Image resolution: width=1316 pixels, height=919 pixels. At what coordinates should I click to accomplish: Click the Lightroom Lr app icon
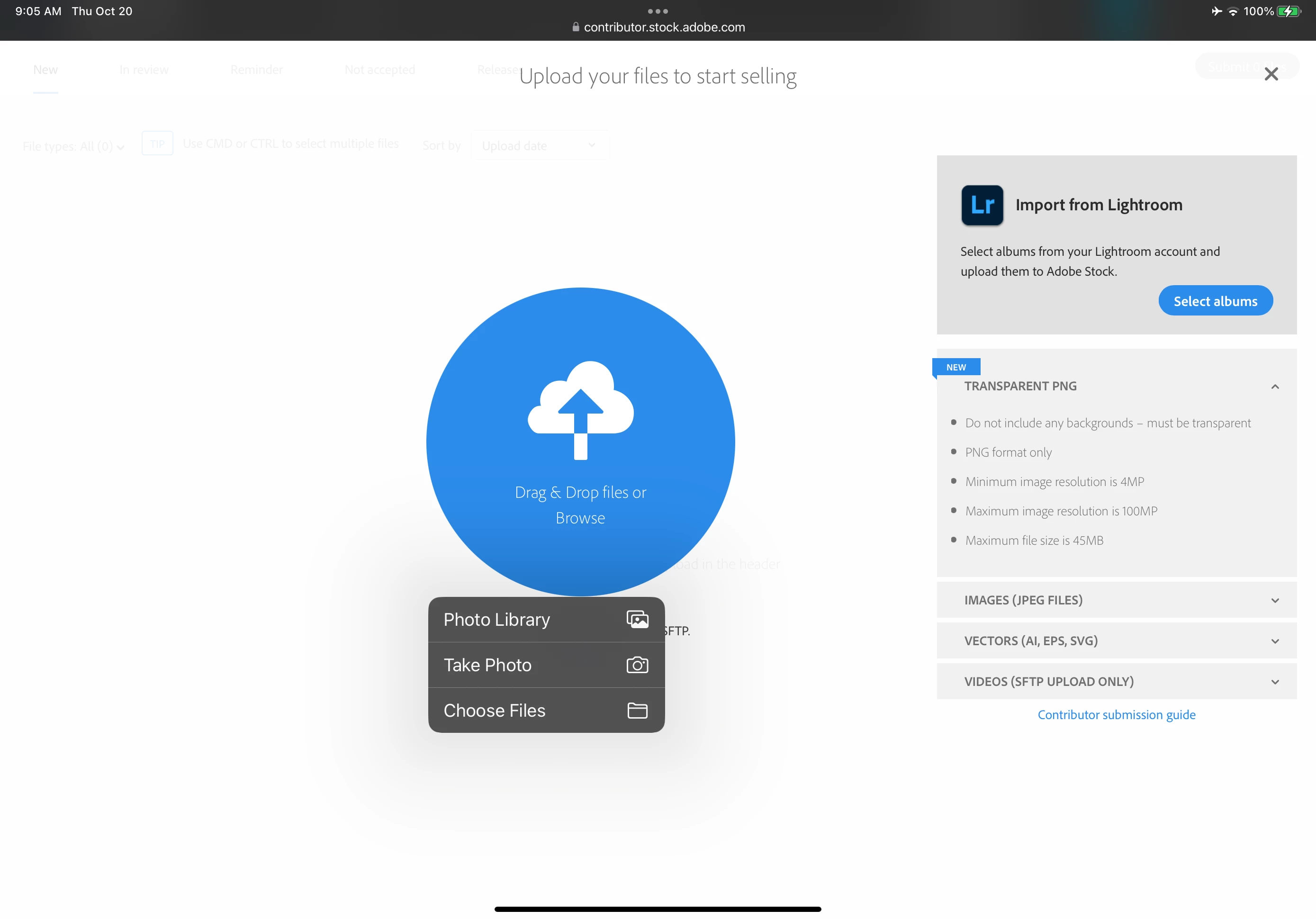tap(982, 205)
